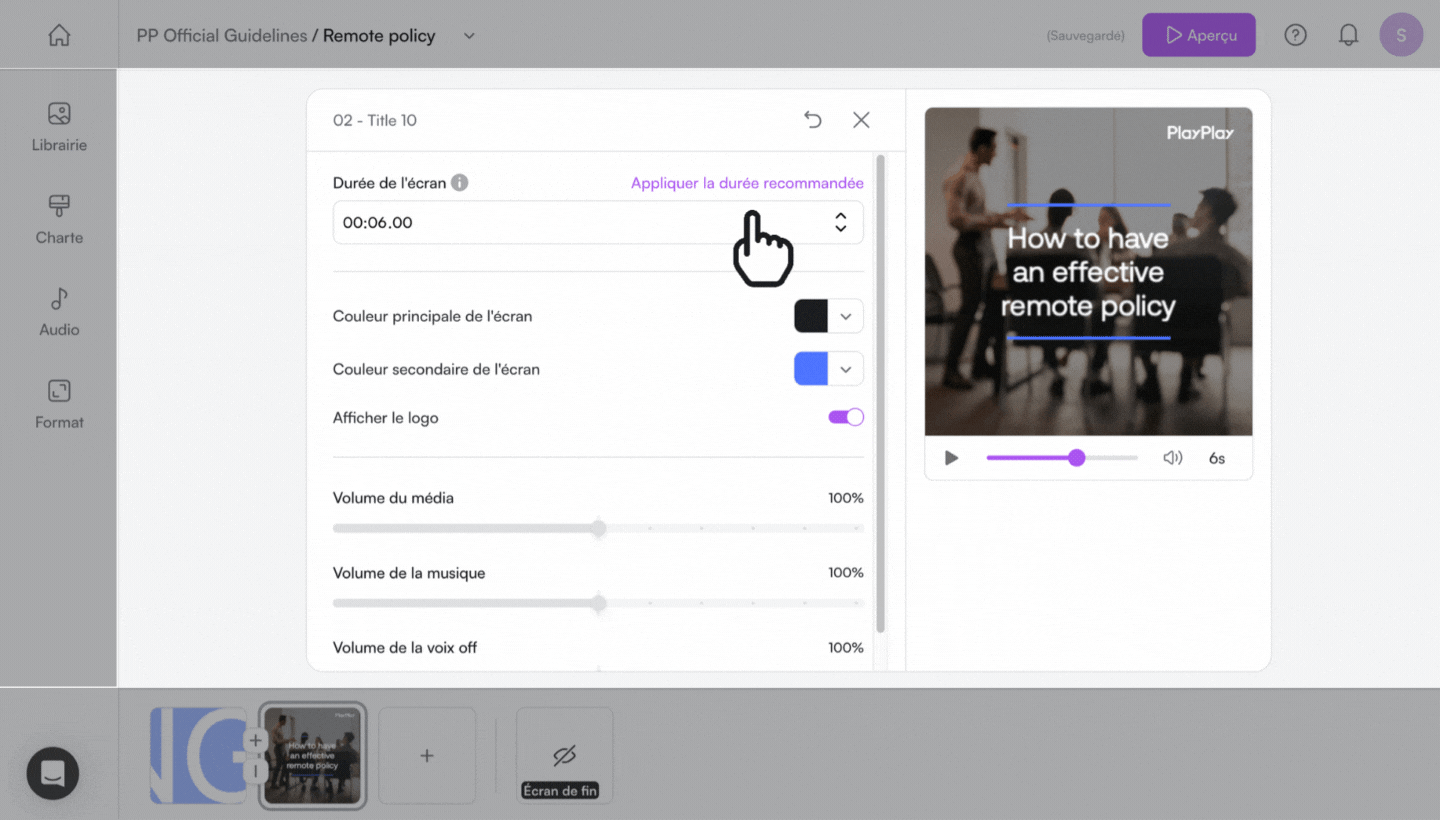Open Couleur principale de l'écran dropdown arrow
The height and width of the screenshot is (820, 1440).
[846, 316]
